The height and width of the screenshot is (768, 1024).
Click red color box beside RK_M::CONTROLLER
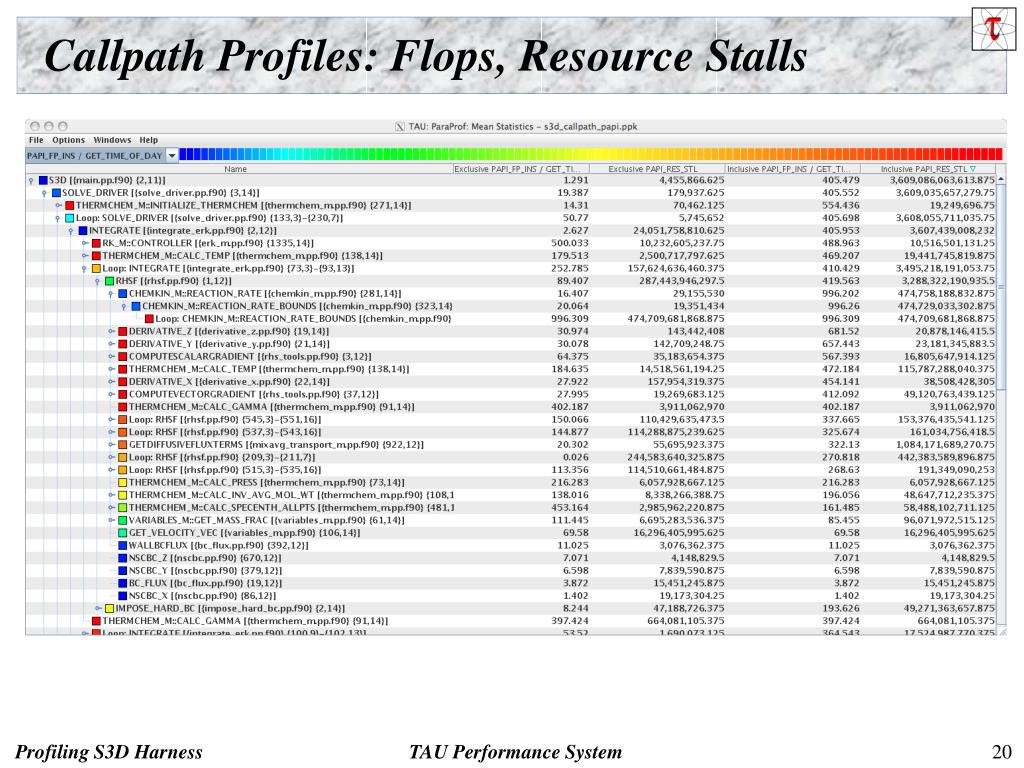[x=96, y=244]
